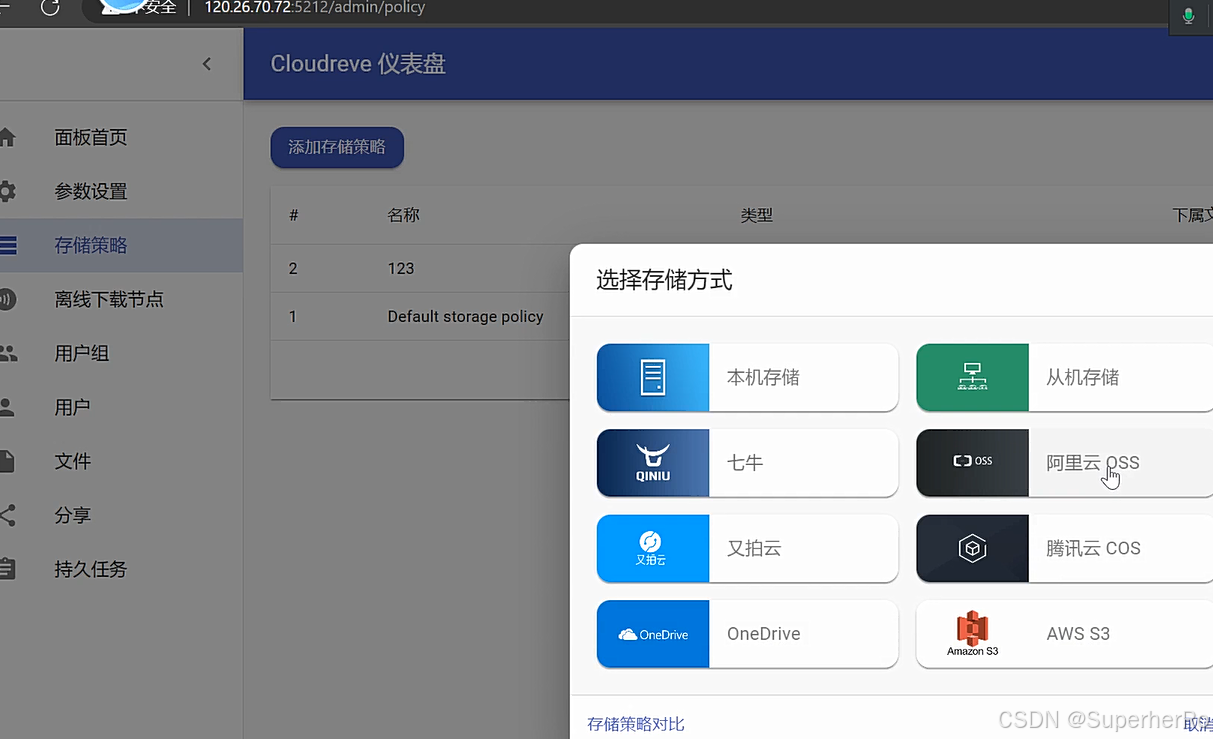Screen dimensions: 1213x739
Task: Click the Amazon S3 logo icon
Action: [x=972, y=634]
